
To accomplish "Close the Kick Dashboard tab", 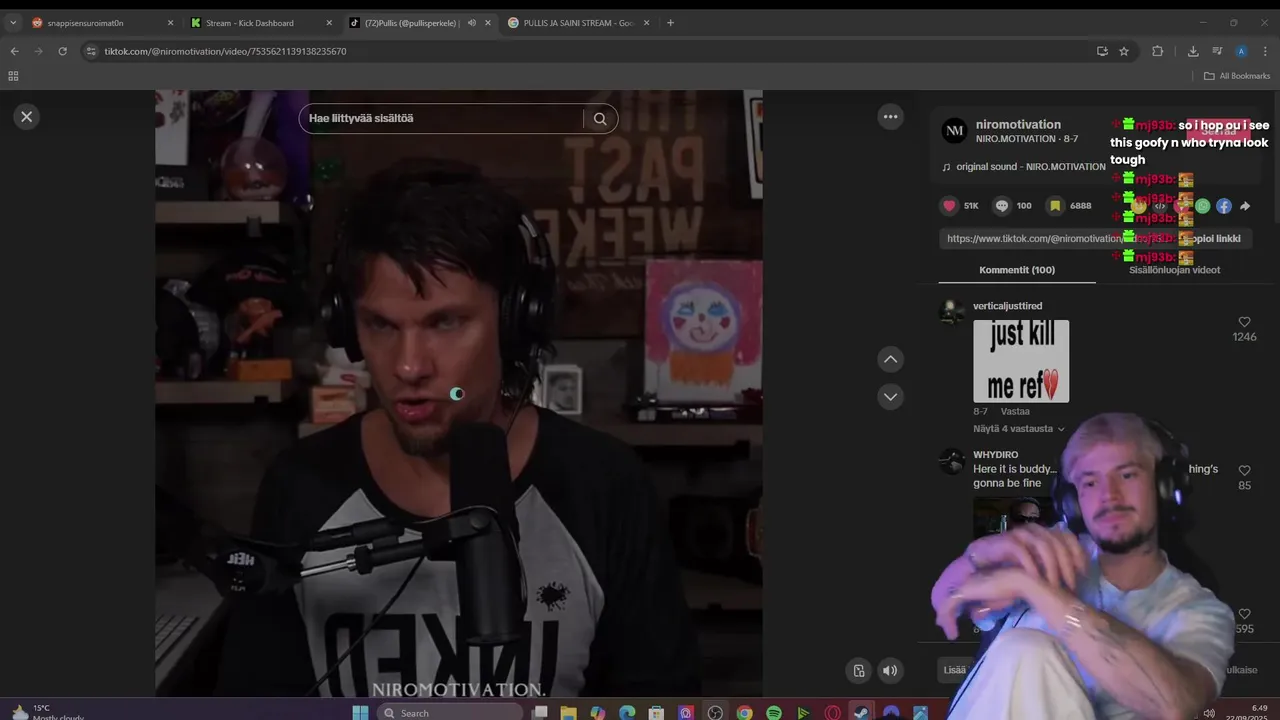I will coord(329,23).
